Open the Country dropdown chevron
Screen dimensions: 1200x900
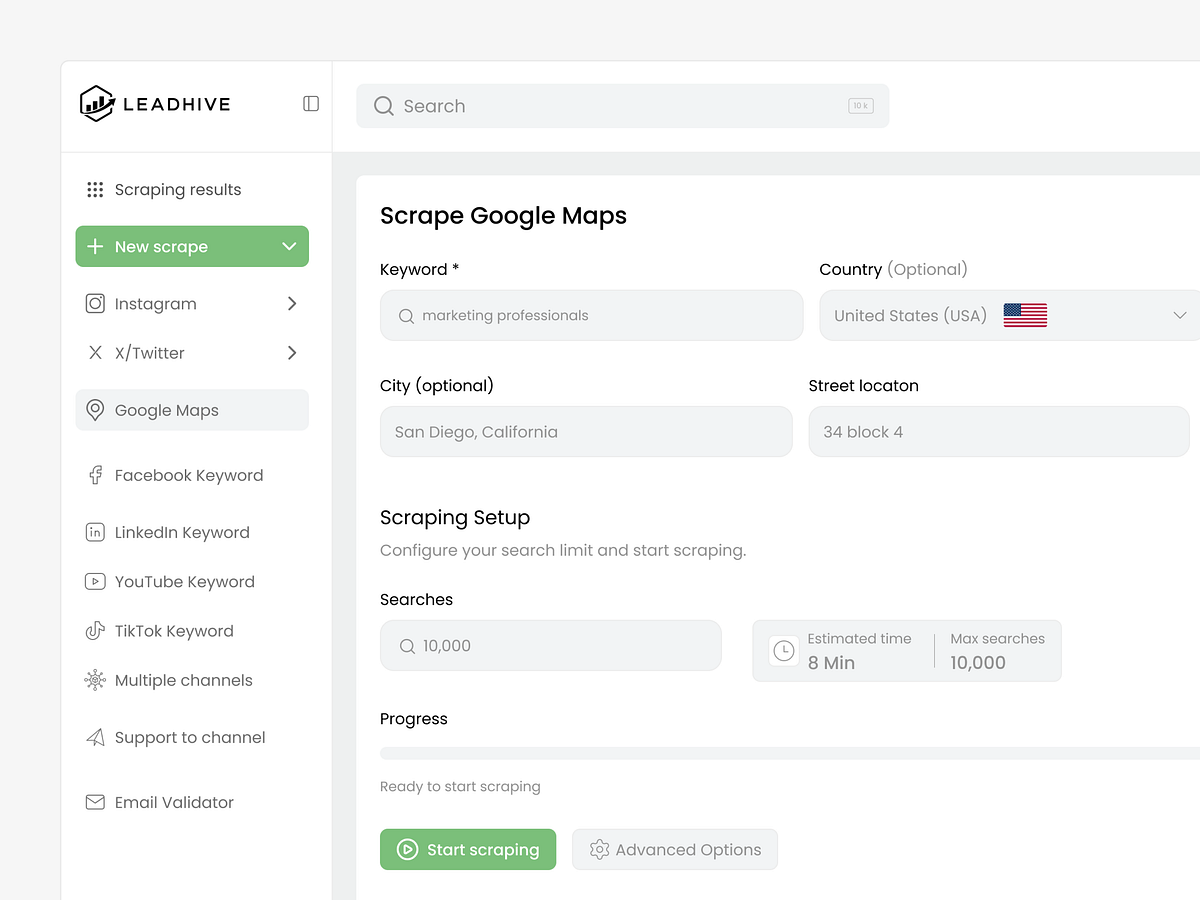(1180, 316)
